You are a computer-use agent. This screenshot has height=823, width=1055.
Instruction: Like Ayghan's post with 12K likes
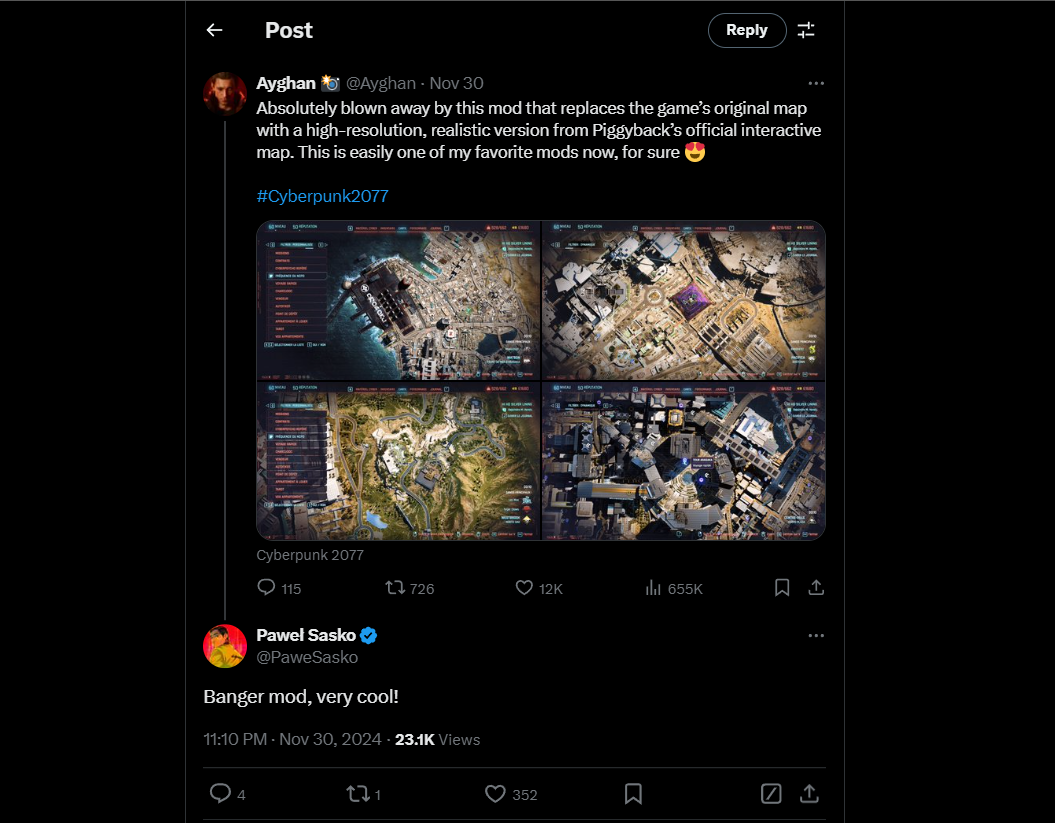pos(524,588)
